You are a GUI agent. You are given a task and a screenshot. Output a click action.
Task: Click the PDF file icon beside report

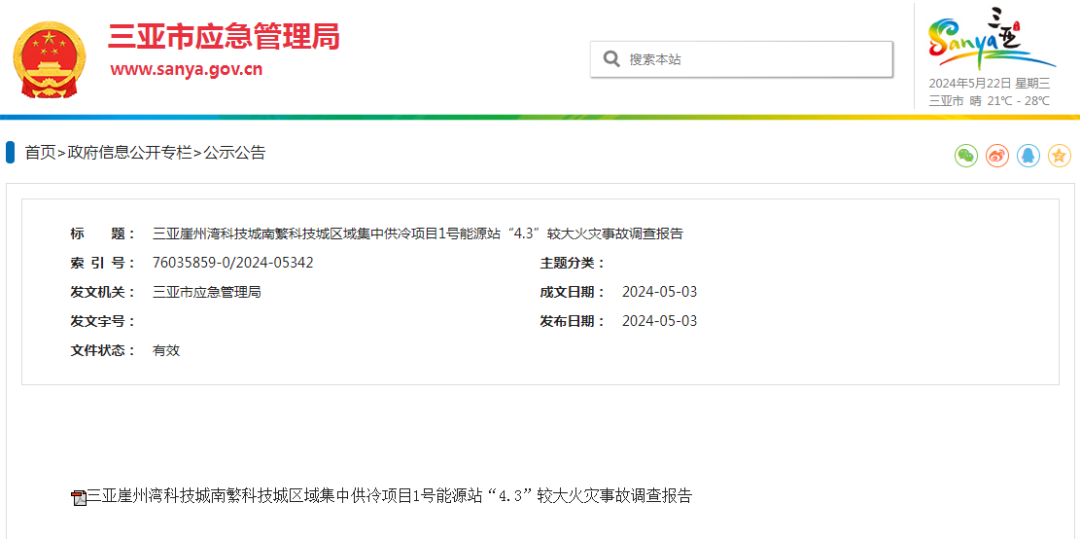(x=79, y=497)
